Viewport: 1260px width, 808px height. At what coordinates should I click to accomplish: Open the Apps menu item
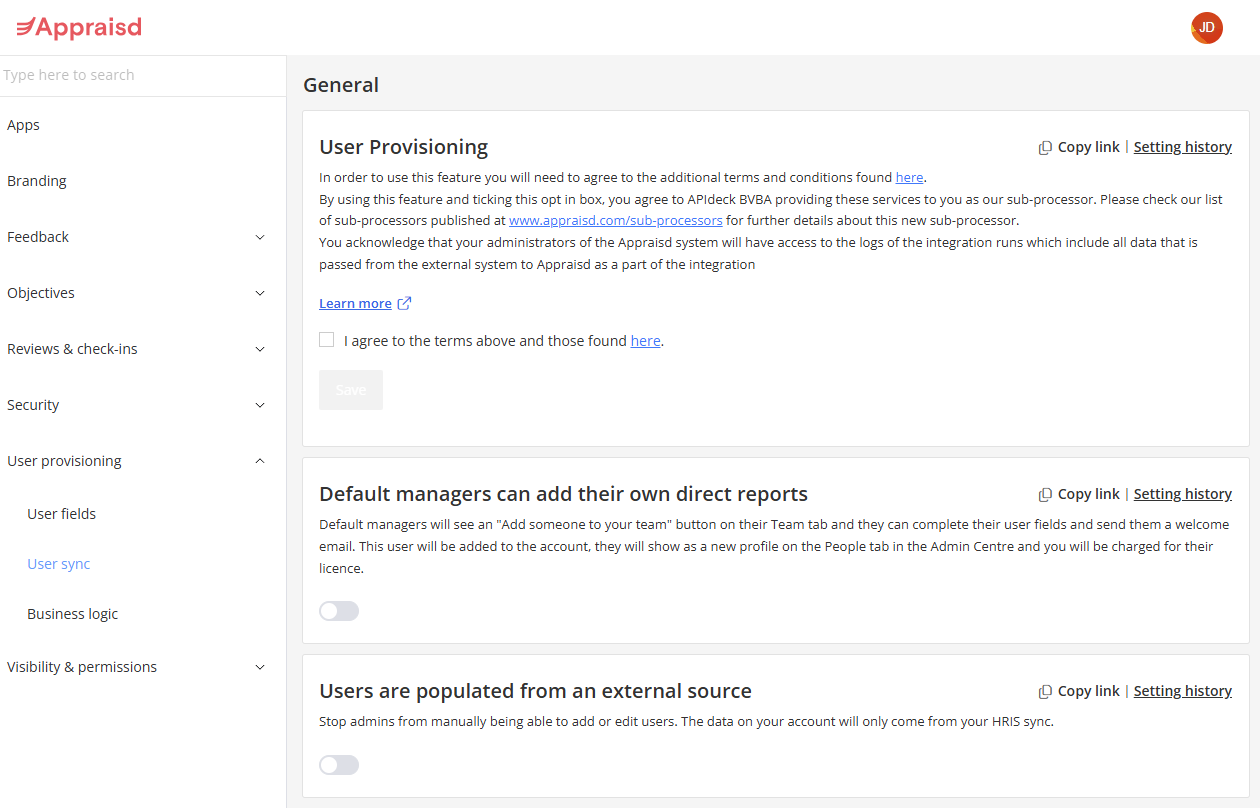pyautogui.click(x=24, y=125)
